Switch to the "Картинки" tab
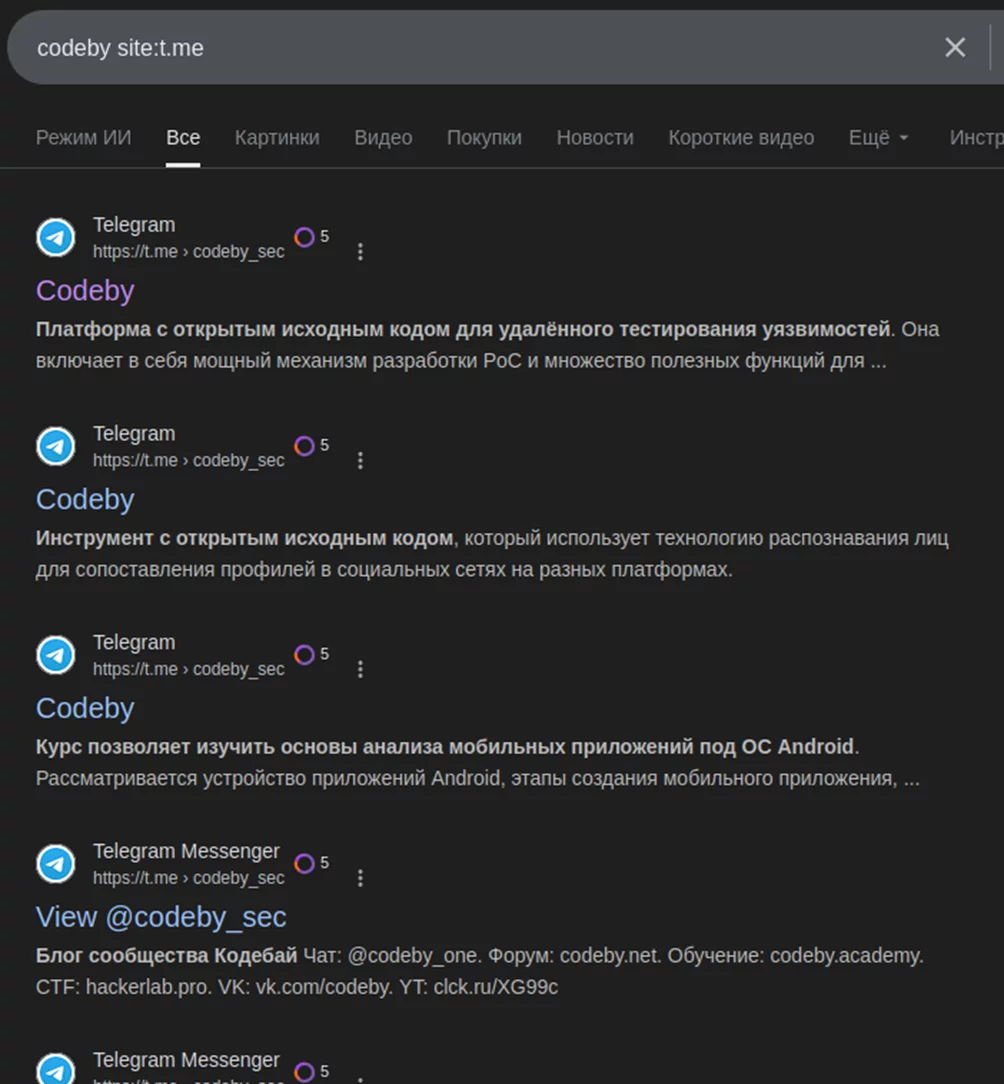Viewport: 1004px width, 1084px height. [277, 138]
